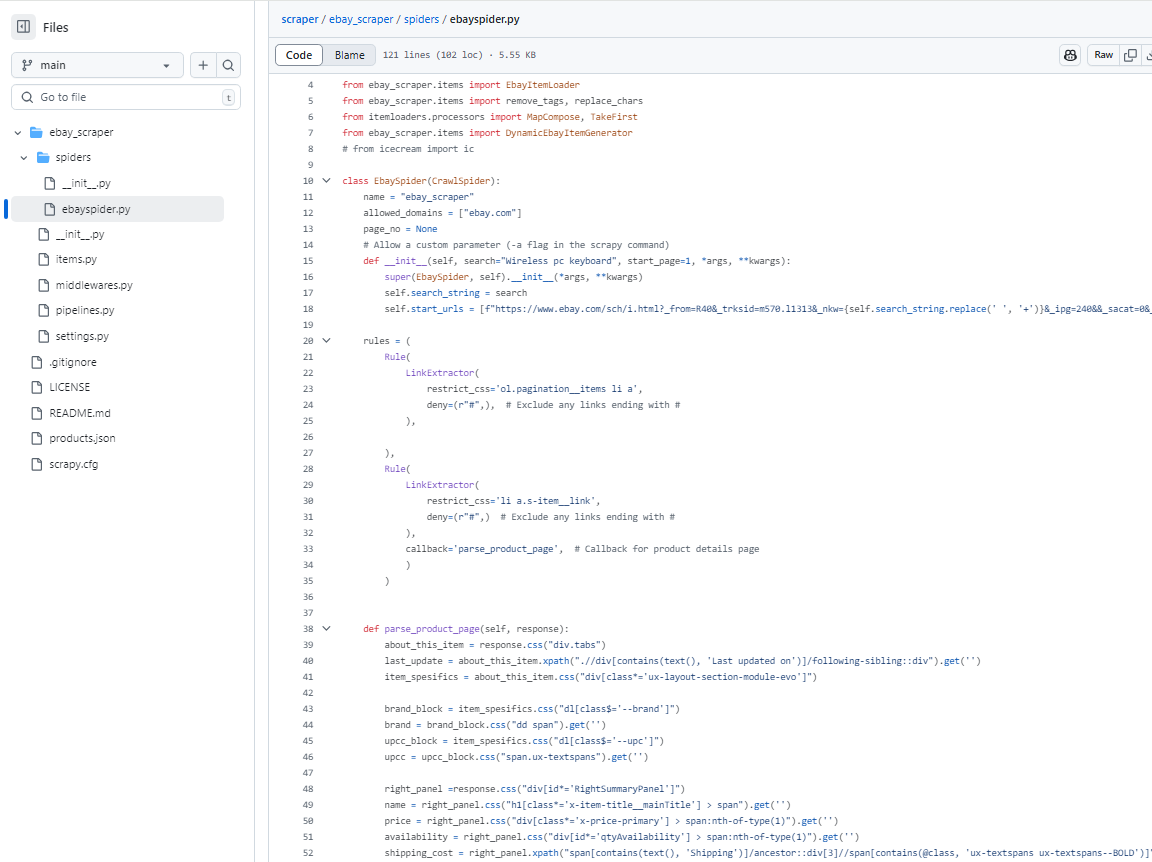This screenshot has height=862, width=1152.
Task: Click the ebay_scraper folder icon
Action: (37, 132)
